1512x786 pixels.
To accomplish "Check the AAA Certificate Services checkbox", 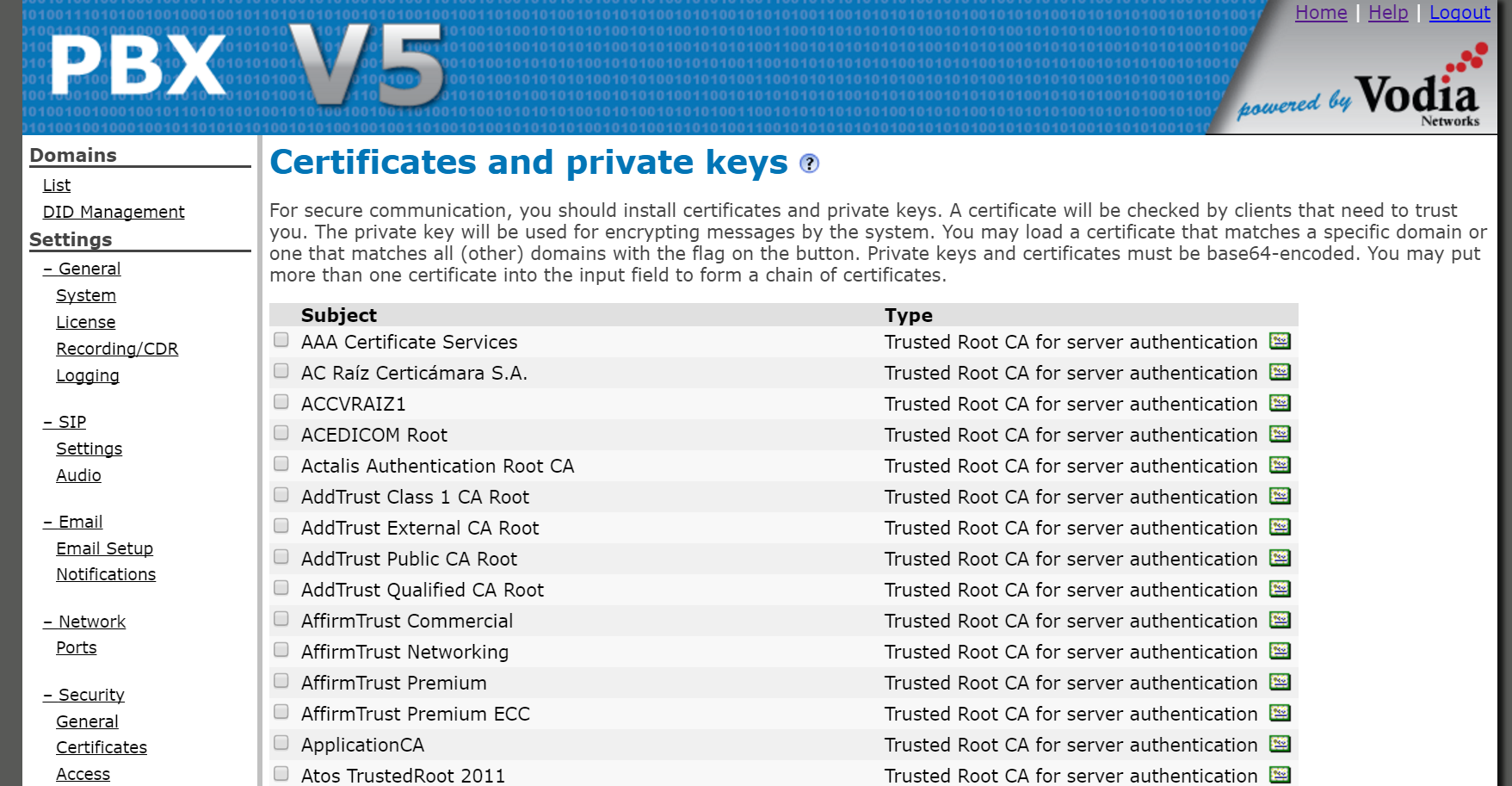I will pyautogui.click(x=281, y=340).
